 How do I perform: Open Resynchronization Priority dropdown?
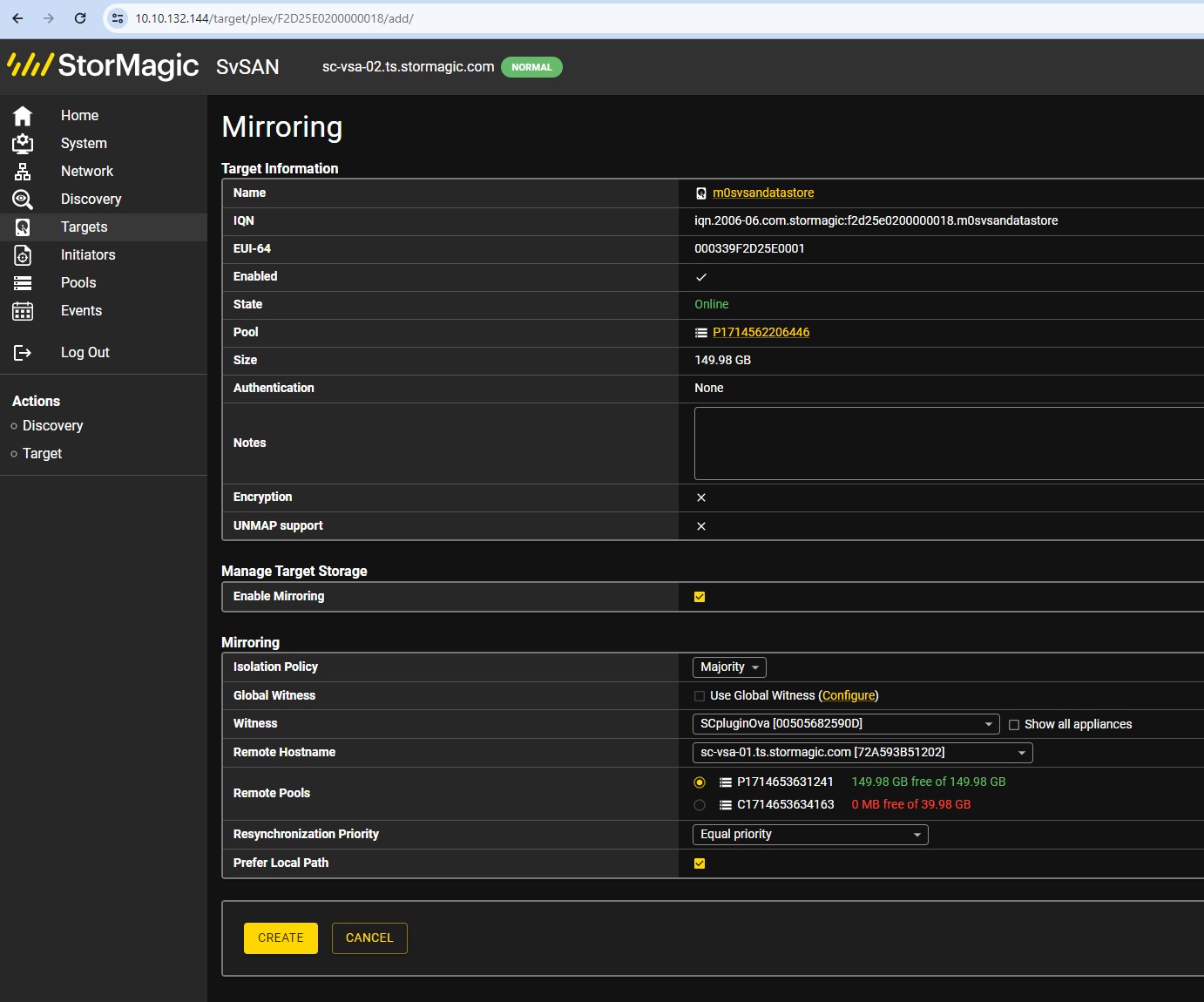point(810,835)
